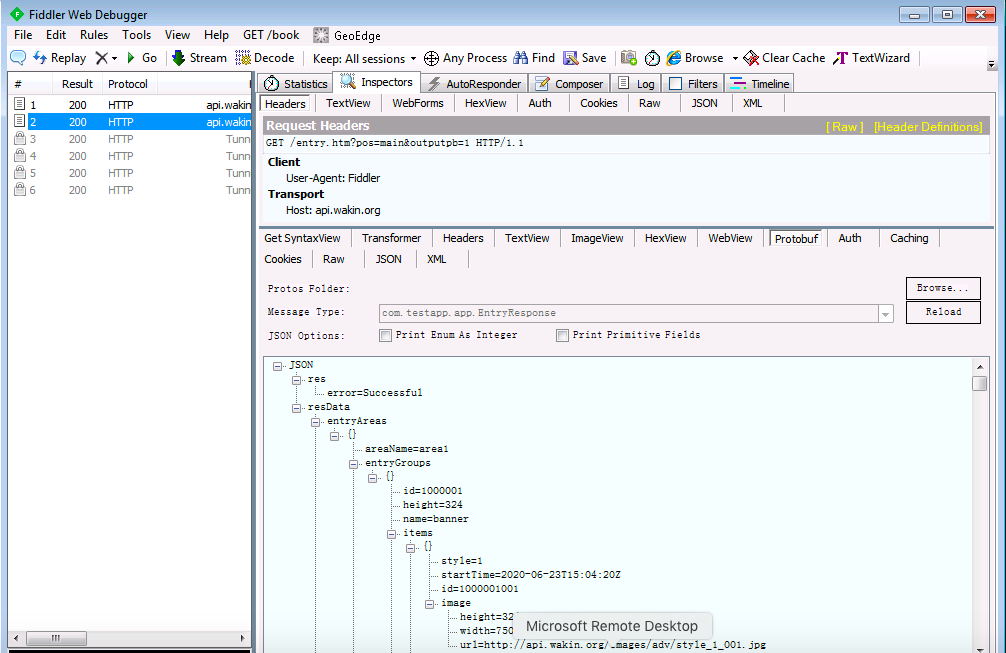Open the GET /book menu
The image size is (1006, 653).
coord(271,35)
